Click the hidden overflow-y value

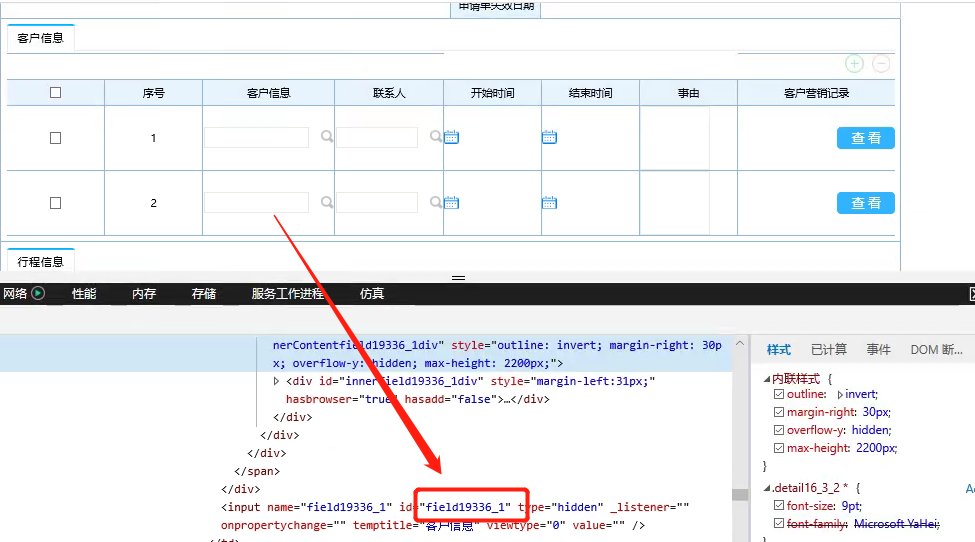pyautogui.click(x=870, y=430)
